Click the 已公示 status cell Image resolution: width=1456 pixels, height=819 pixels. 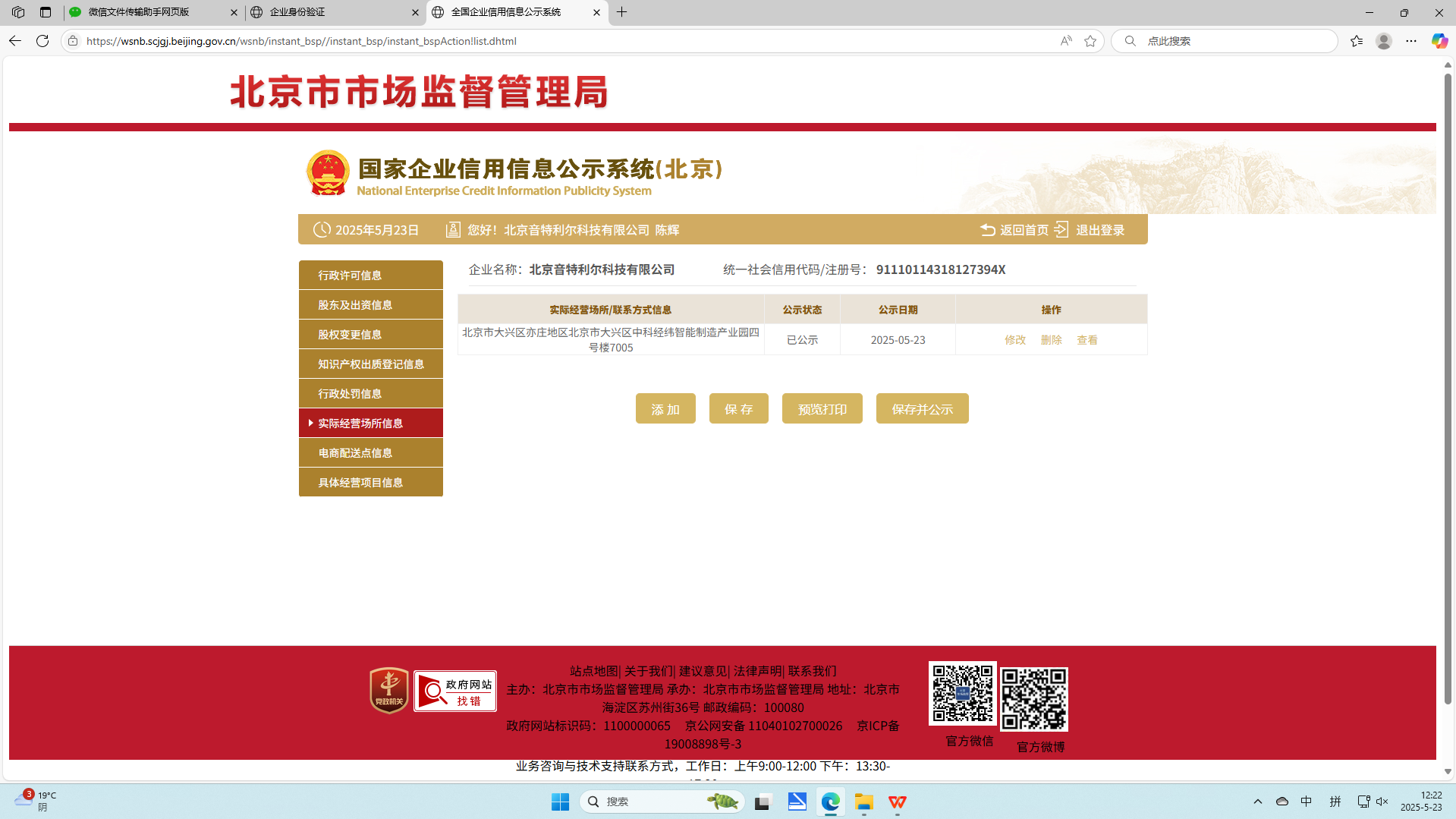802,340
